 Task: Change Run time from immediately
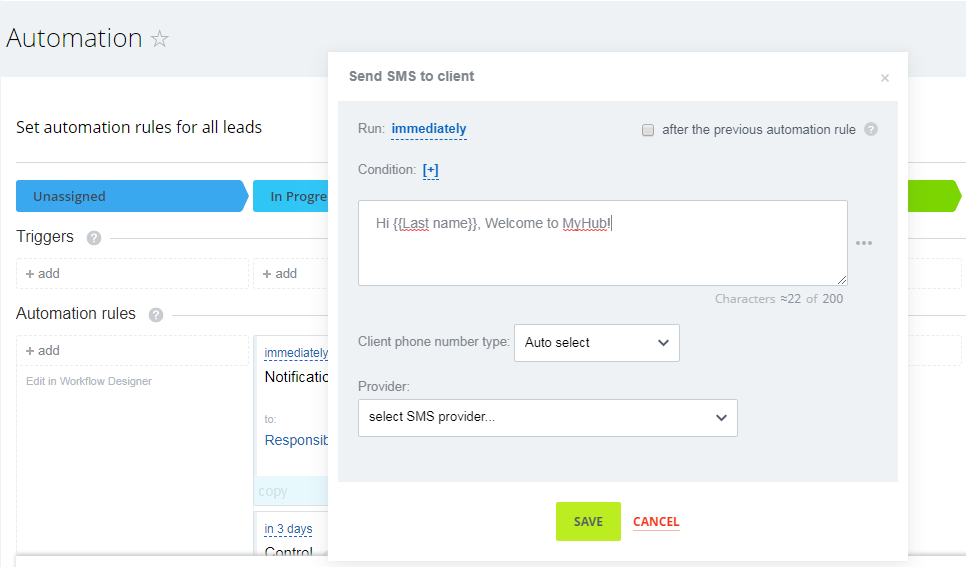pyautogui.click(x=428, y=129)
